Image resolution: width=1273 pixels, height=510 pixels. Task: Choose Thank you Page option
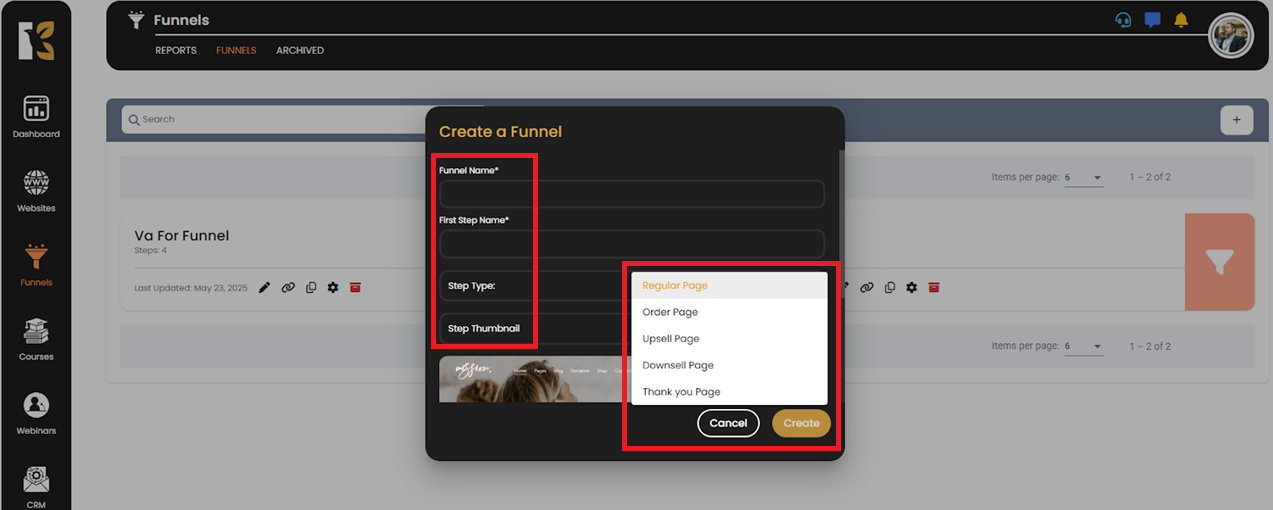pos(681,392)
